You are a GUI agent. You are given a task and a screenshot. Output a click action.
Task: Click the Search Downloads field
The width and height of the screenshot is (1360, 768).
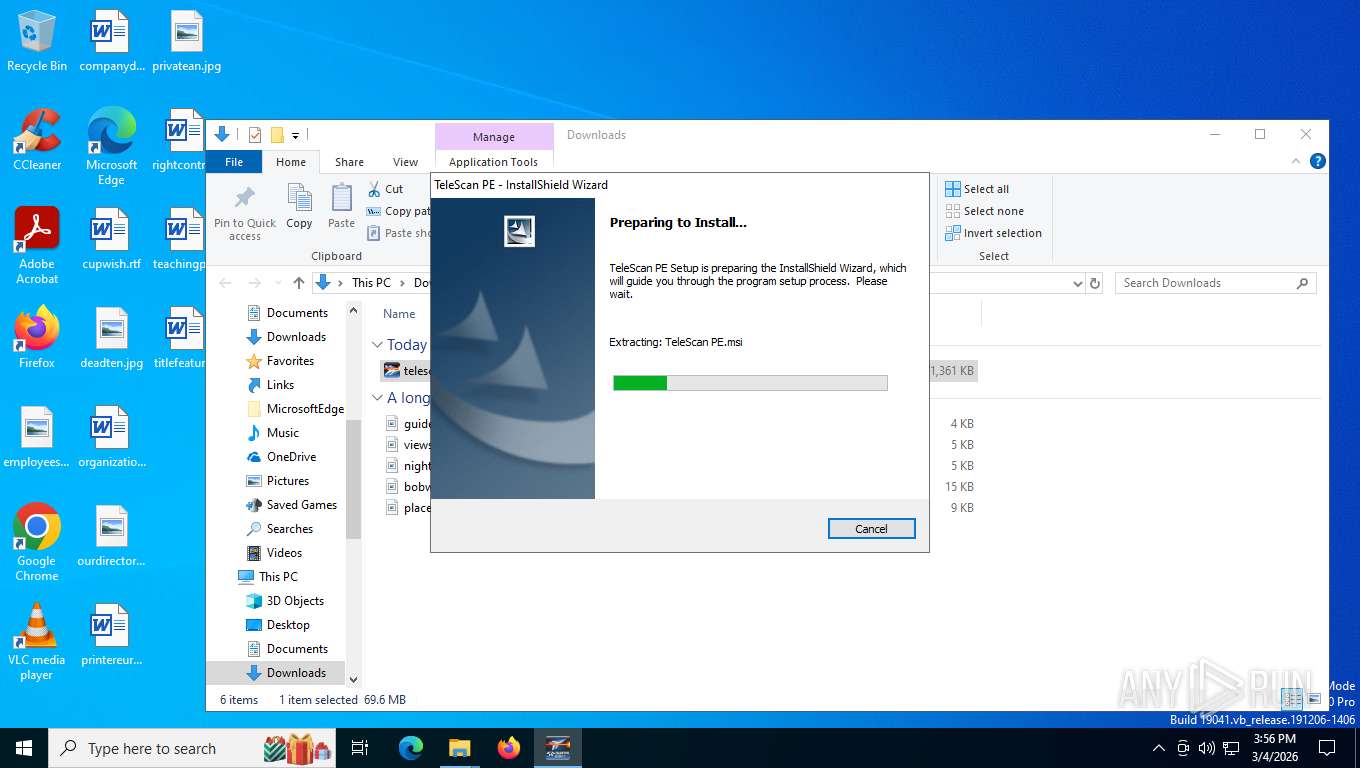[1215, 283]
